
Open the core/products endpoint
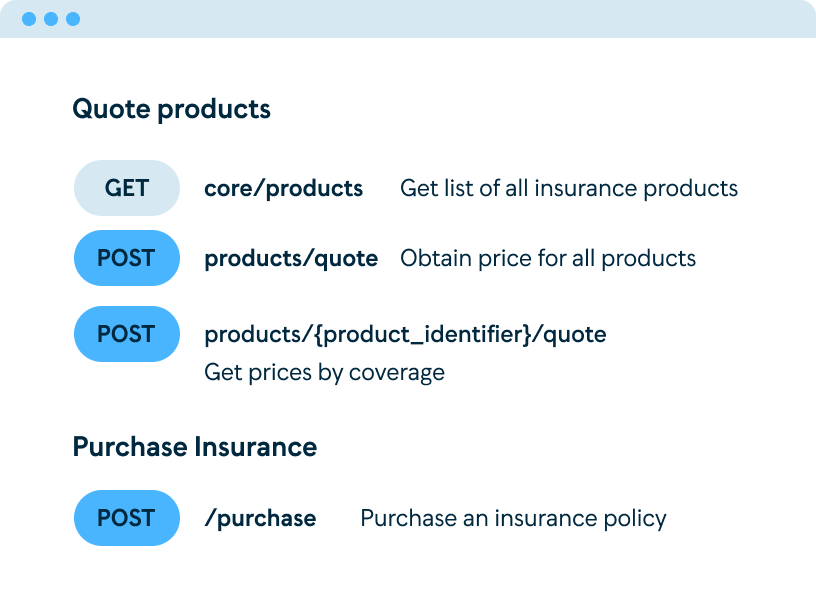point(283,188)
